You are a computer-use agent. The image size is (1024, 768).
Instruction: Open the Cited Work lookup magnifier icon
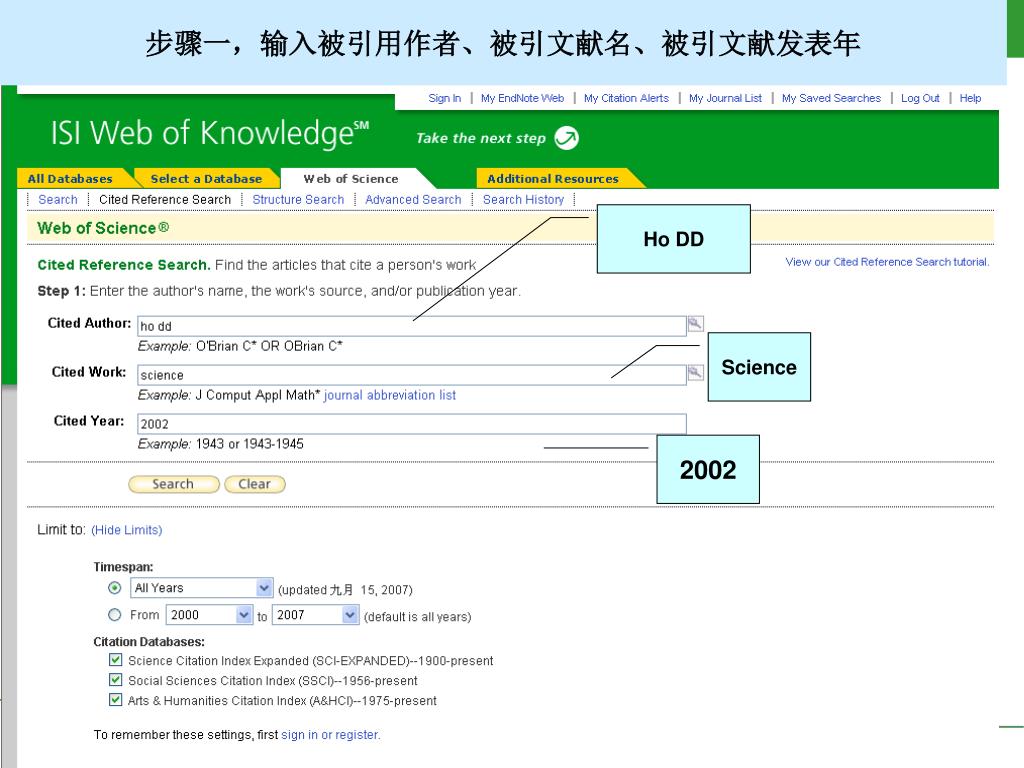pos(696,373)
